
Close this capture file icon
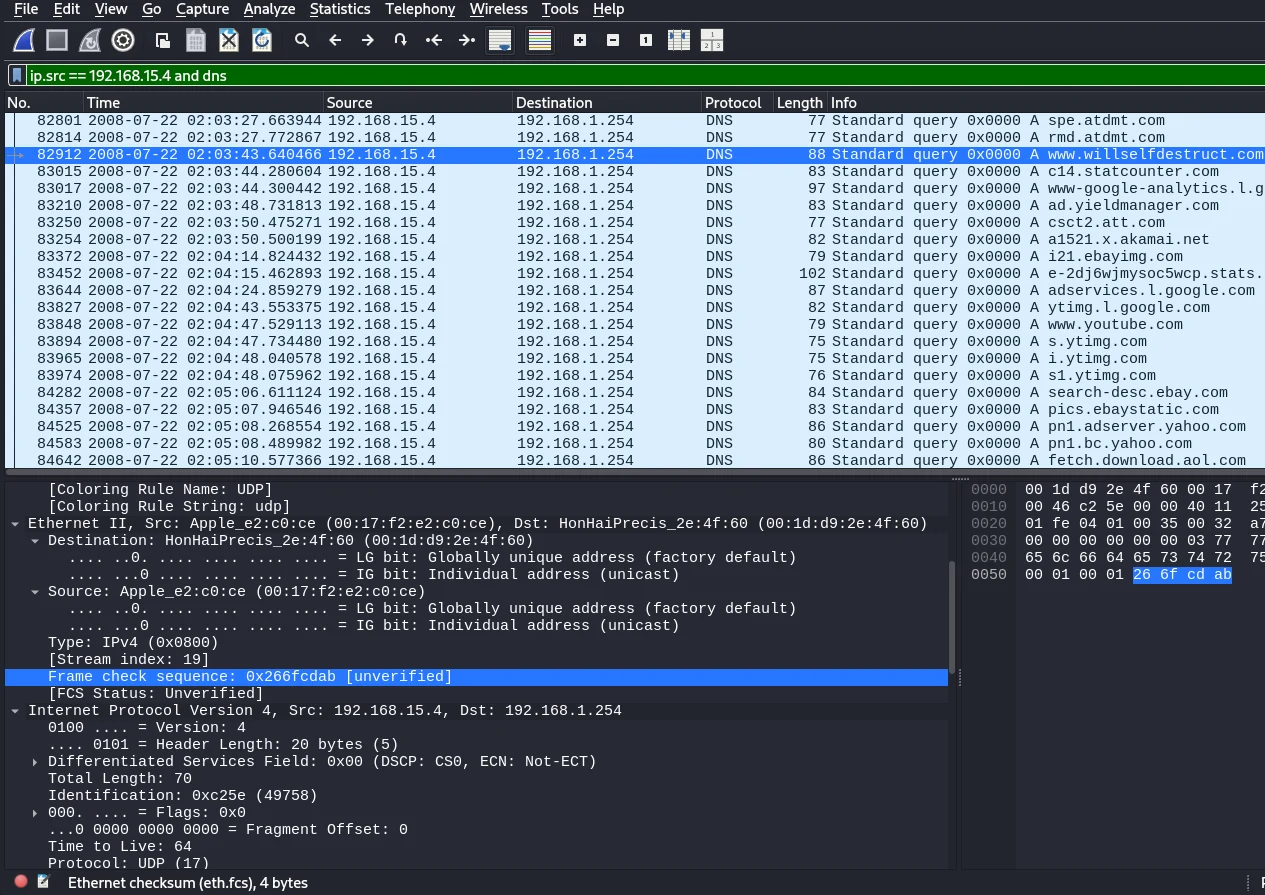point(229,40)
